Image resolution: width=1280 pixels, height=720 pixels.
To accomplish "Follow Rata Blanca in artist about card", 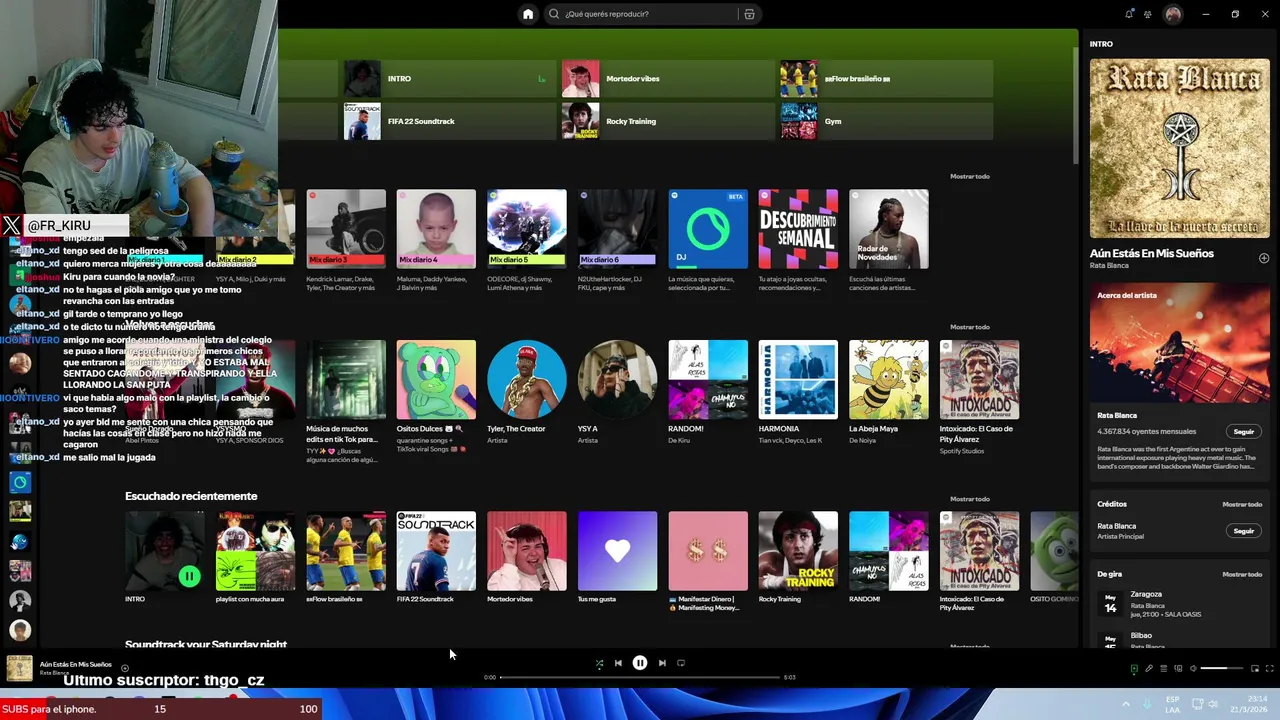I will (1243, 432).
